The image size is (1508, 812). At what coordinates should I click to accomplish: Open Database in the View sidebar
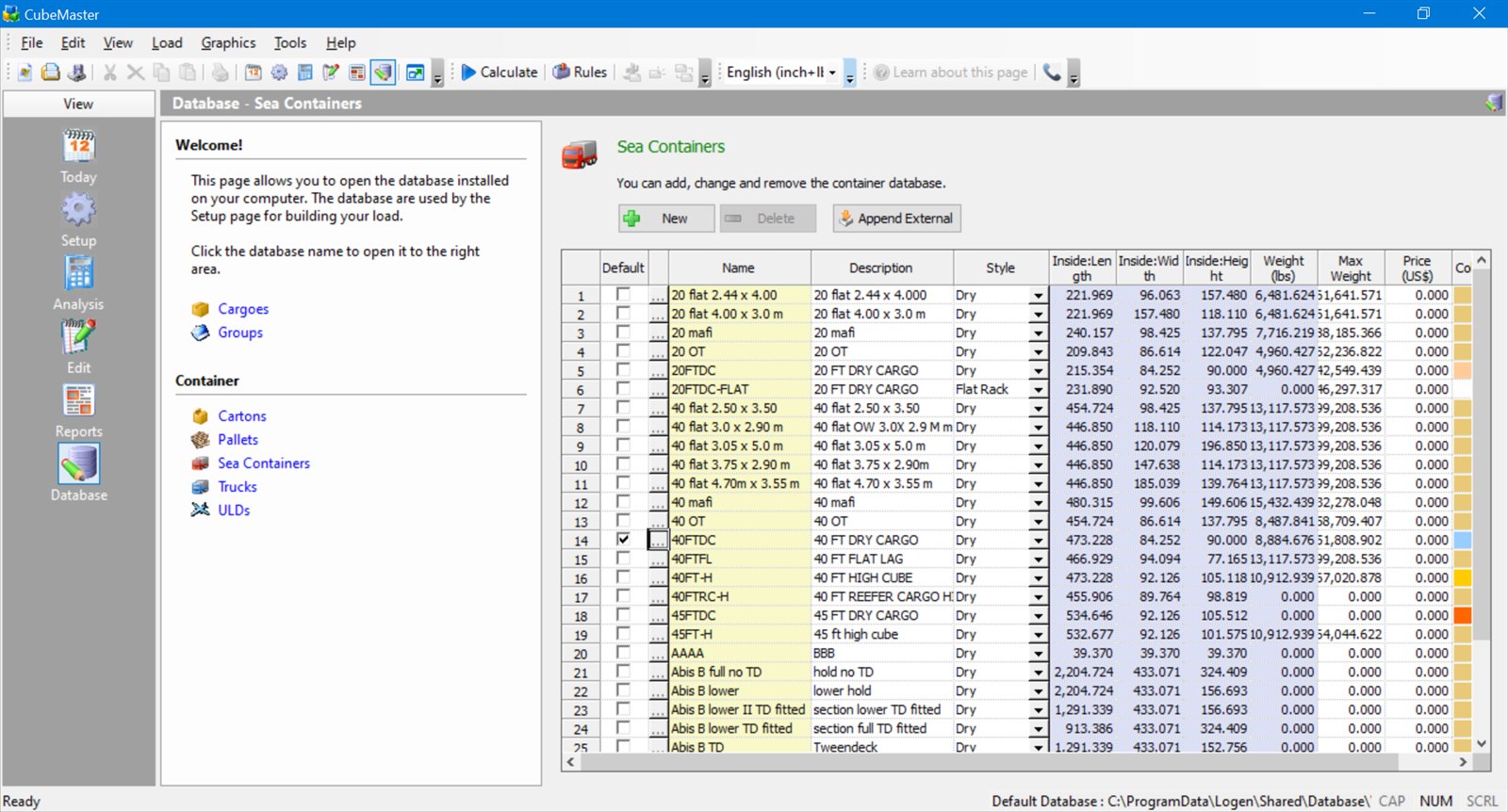point(79,474)
